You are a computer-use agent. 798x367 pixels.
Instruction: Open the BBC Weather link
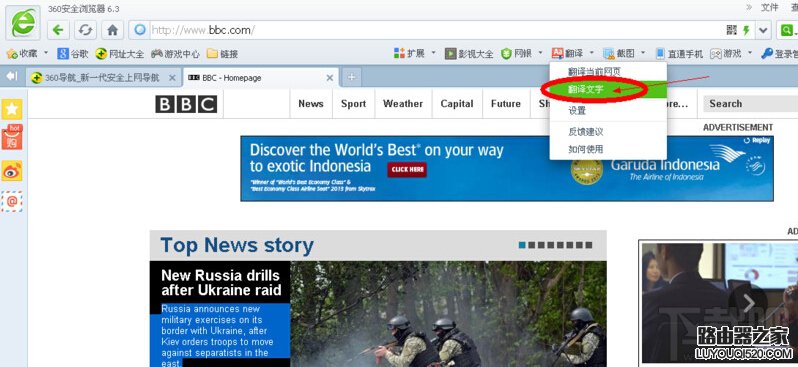(x=403, y=104)
